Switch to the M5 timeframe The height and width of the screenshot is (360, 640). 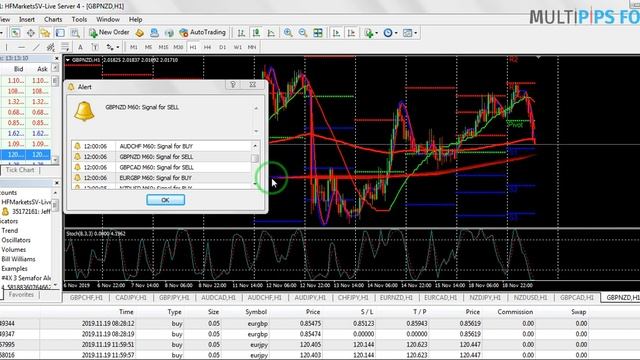tap(149, 47)
